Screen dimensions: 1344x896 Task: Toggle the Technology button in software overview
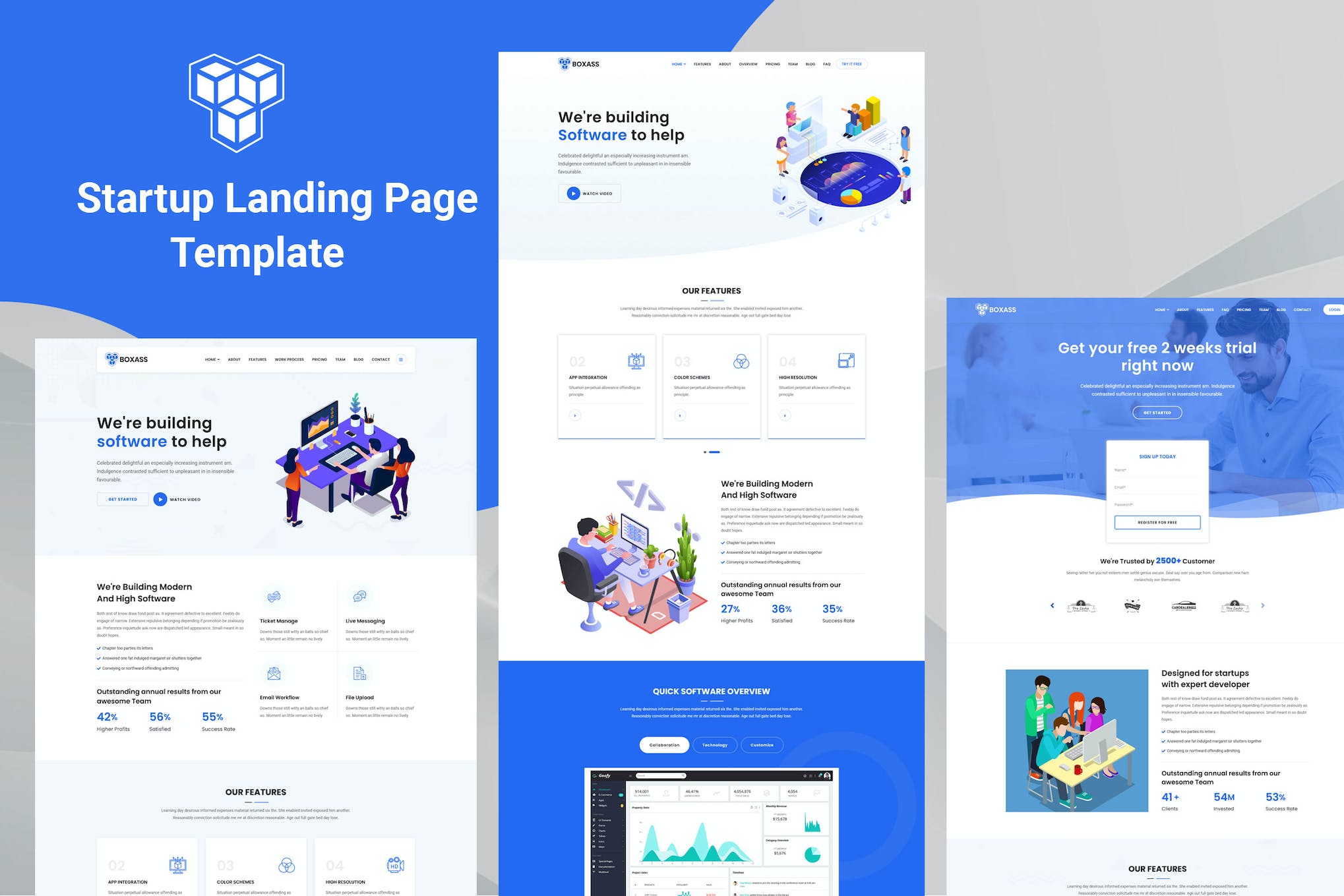coord(713,745)
